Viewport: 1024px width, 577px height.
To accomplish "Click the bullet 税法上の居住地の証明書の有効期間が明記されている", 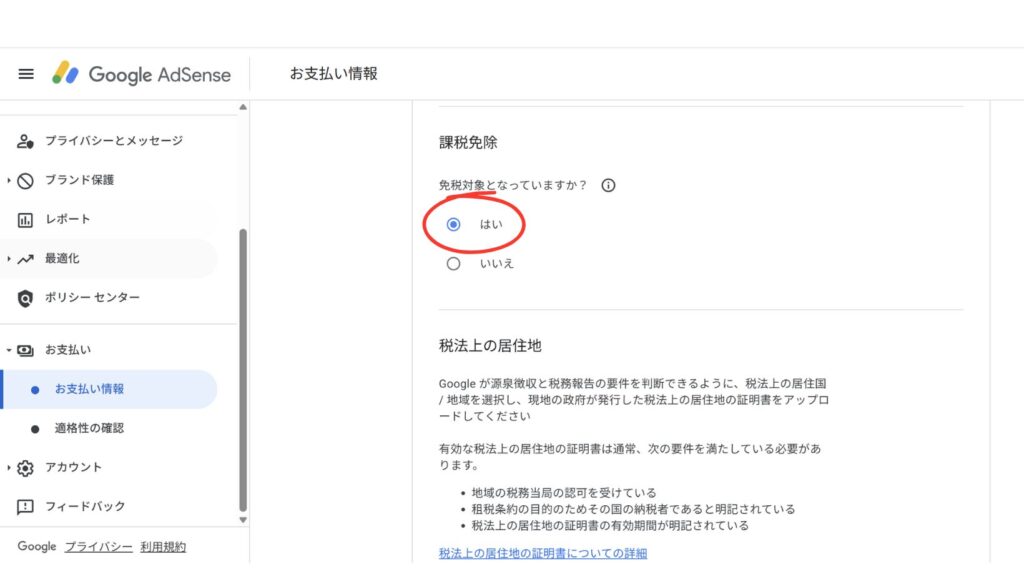I will (610, 525).
